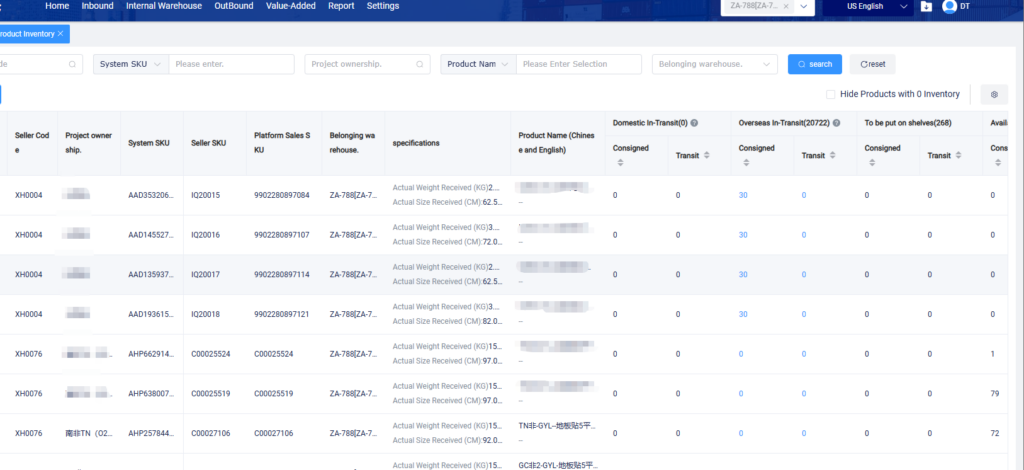The image size is (1024, 470).
Task: Click system SKU AHP257844 cell
Action: [152, 433]
